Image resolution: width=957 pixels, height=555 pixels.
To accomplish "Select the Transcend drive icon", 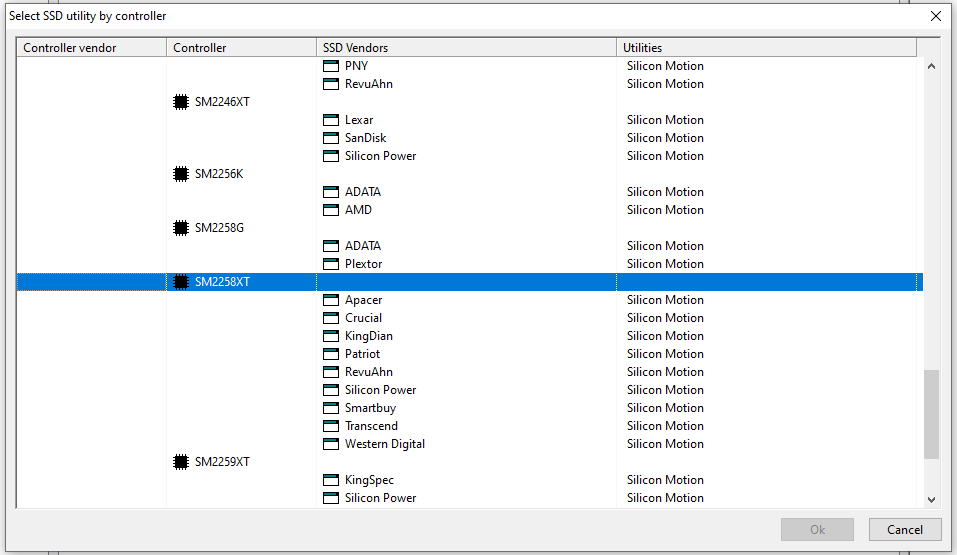I will click(x=331, y=426).
